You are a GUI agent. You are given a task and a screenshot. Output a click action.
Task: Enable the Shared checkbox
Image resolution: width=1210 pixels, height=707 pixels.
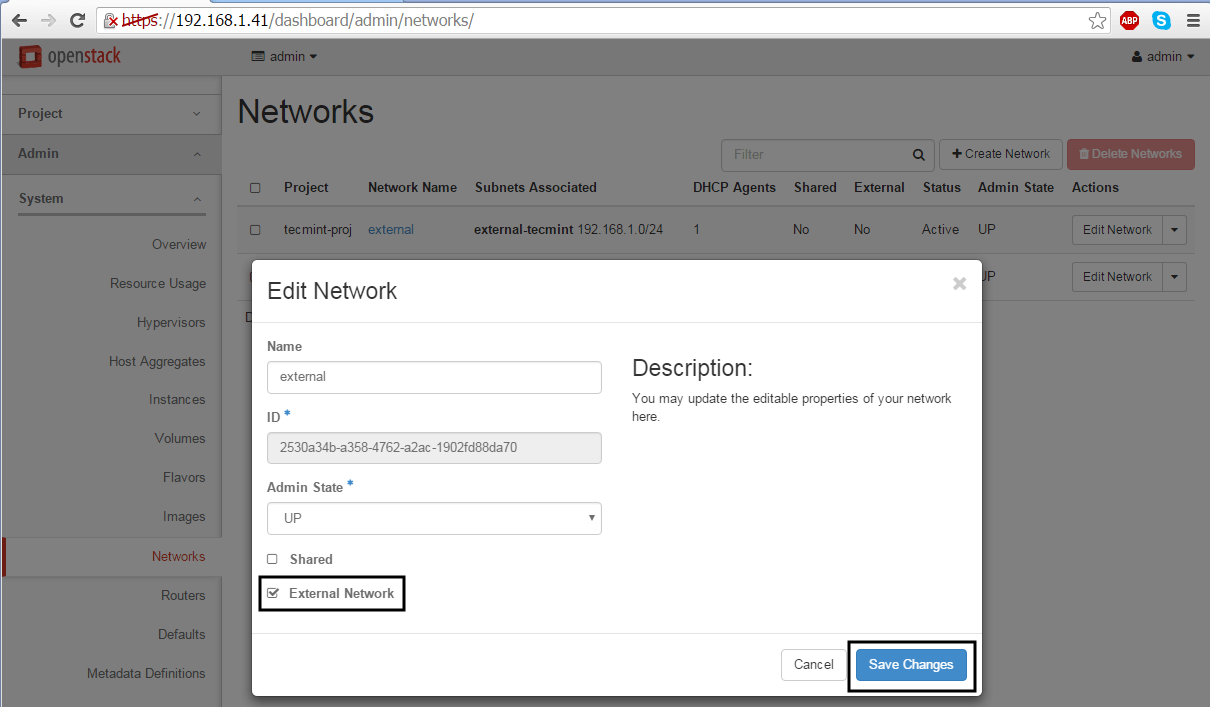272,559
